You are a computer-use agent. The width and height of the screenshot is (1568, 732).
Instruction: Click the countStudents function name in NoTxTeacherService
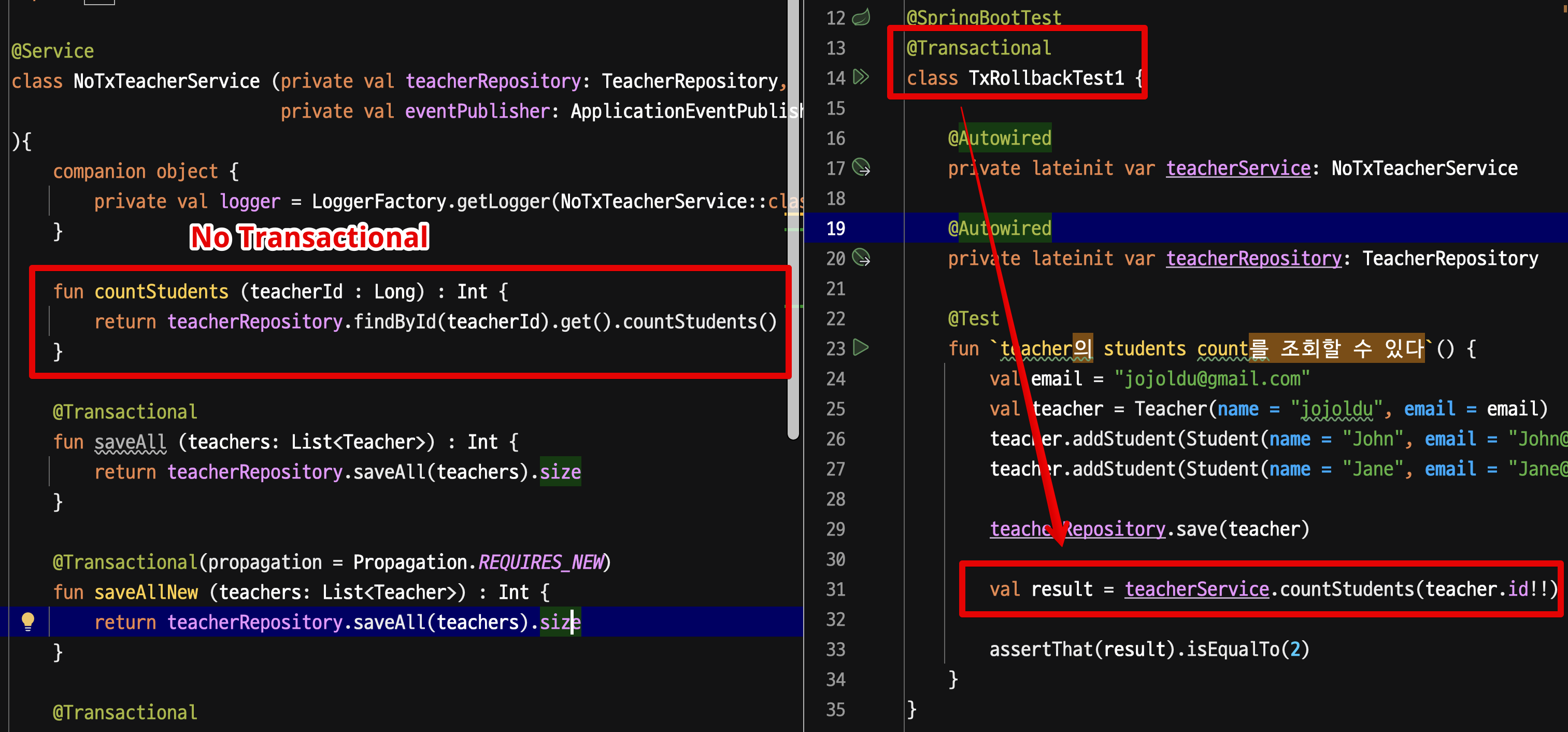(161, 291)
